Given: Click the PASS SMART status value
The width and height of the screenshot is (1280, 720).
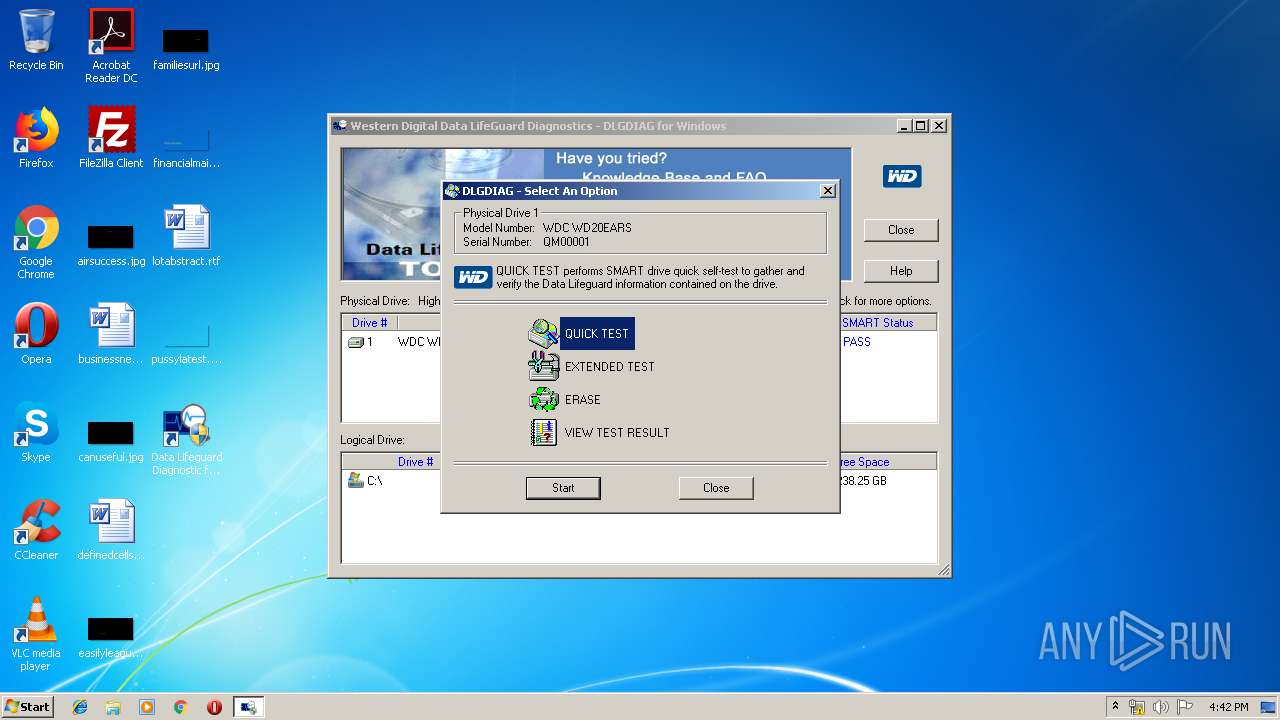Looking at the screenshot, I should point(857,342).
